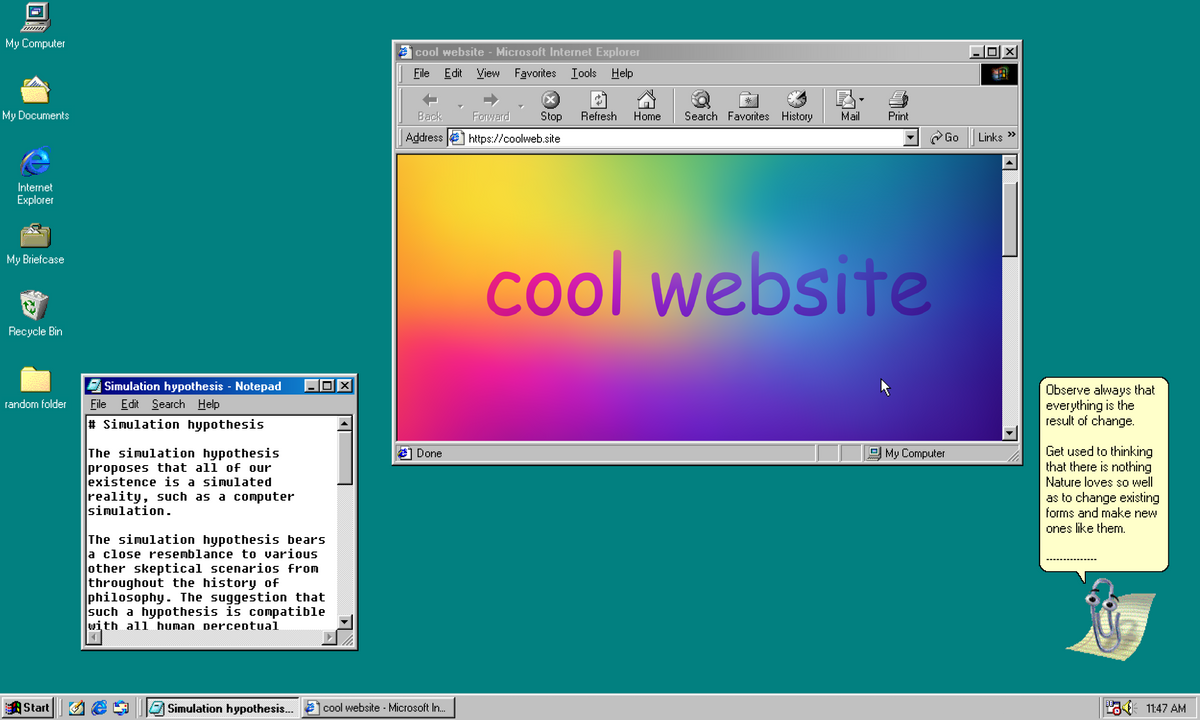Click the Notepad vertical scrollbar down arrow
This screenshot has width=1200, height=720.
(345, 621)
